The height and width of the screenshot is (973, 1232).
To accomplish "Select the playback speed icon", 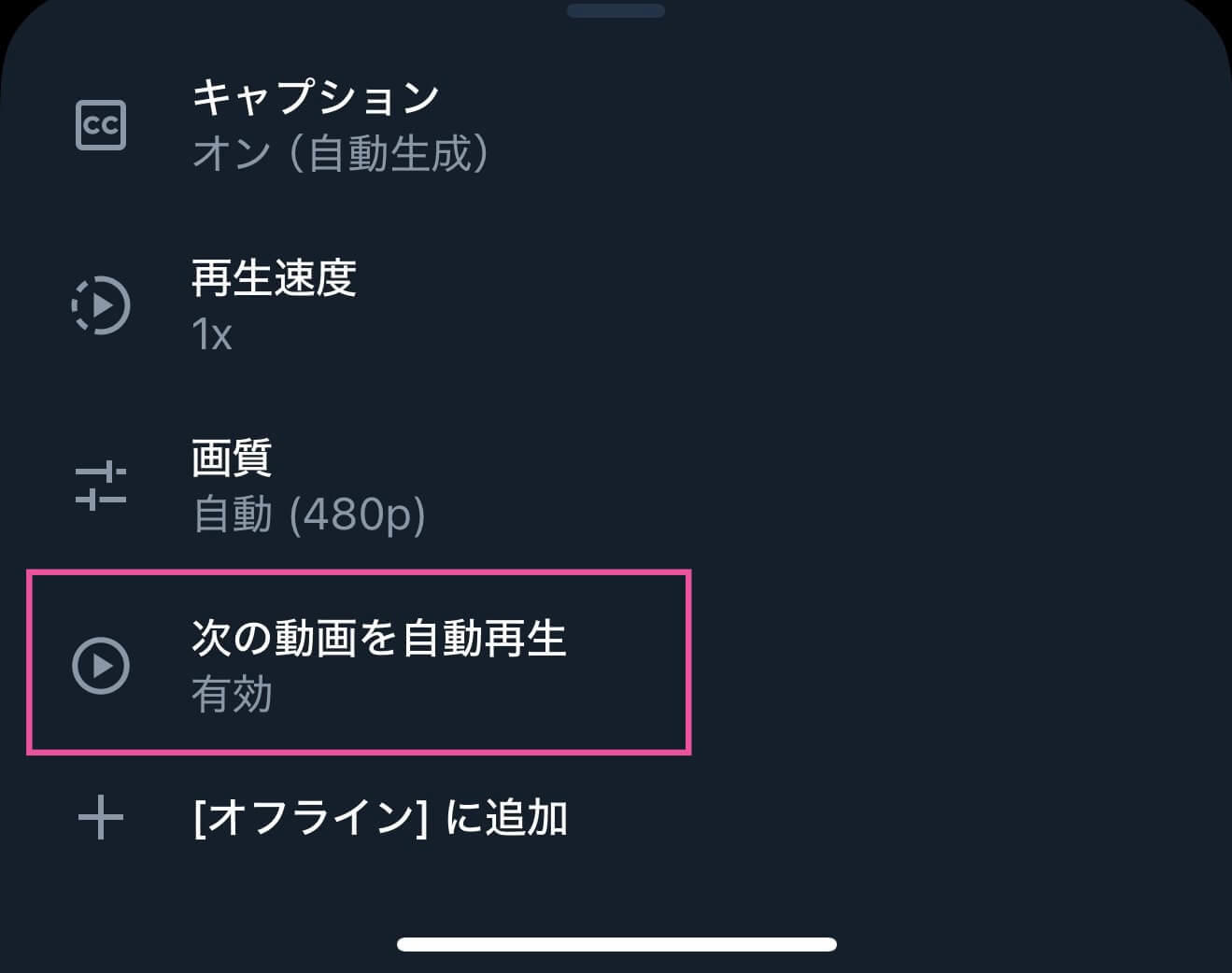I will click(x=101, y=305).
